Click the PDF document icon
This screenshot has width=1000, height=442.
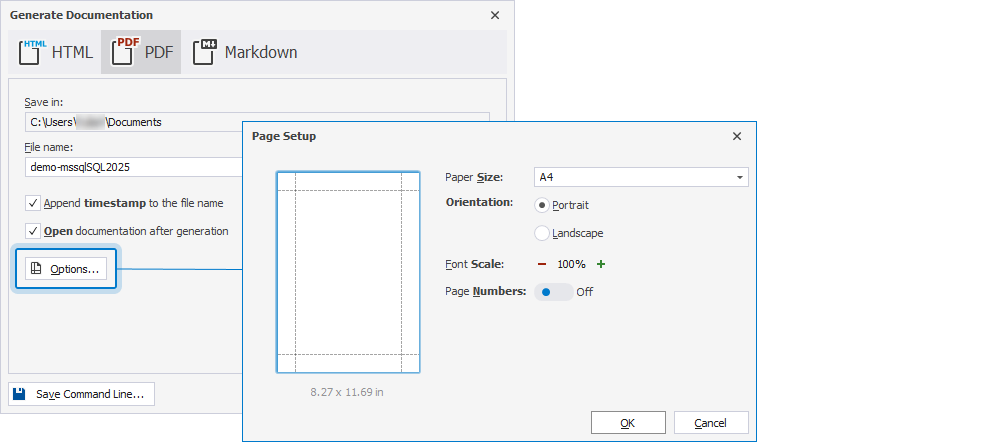[x=125, y=52]
